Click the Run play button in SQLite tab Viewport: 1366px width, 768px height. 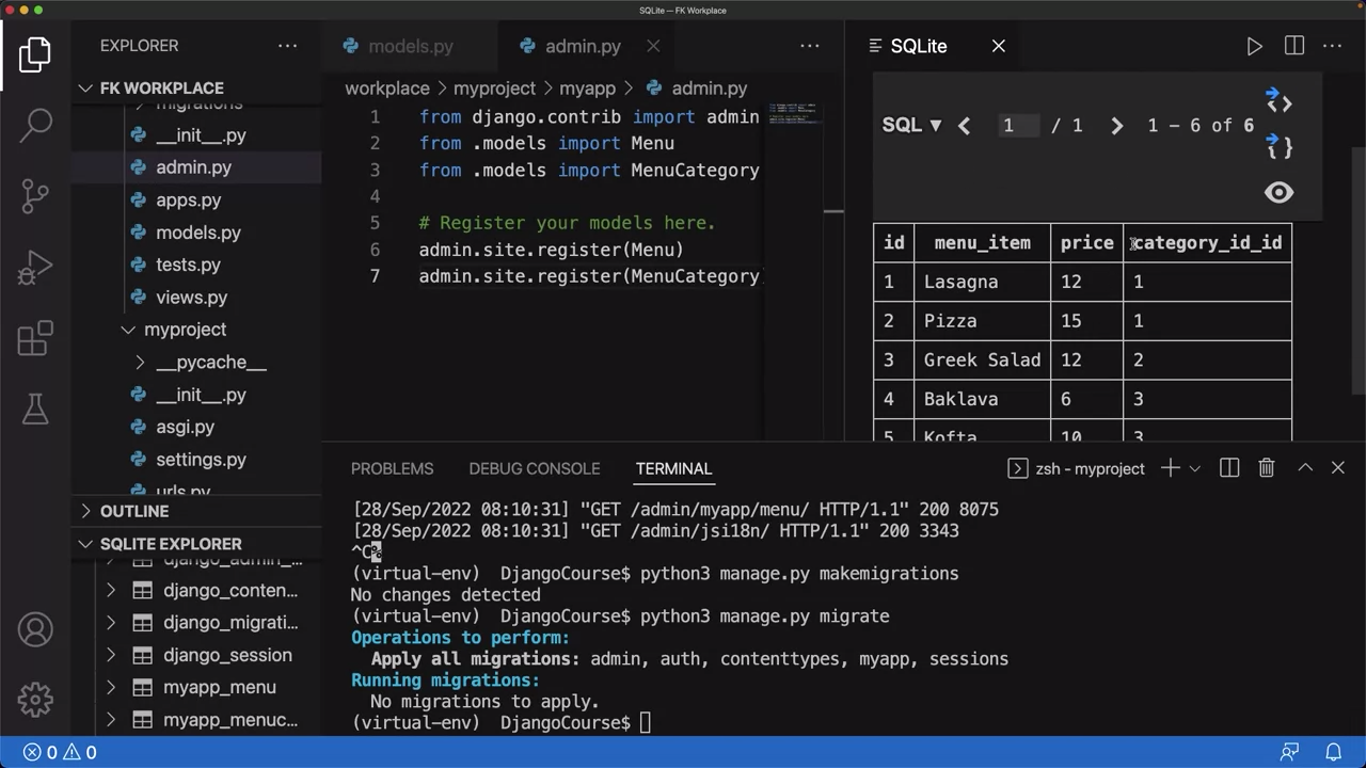coord(1254,46)
